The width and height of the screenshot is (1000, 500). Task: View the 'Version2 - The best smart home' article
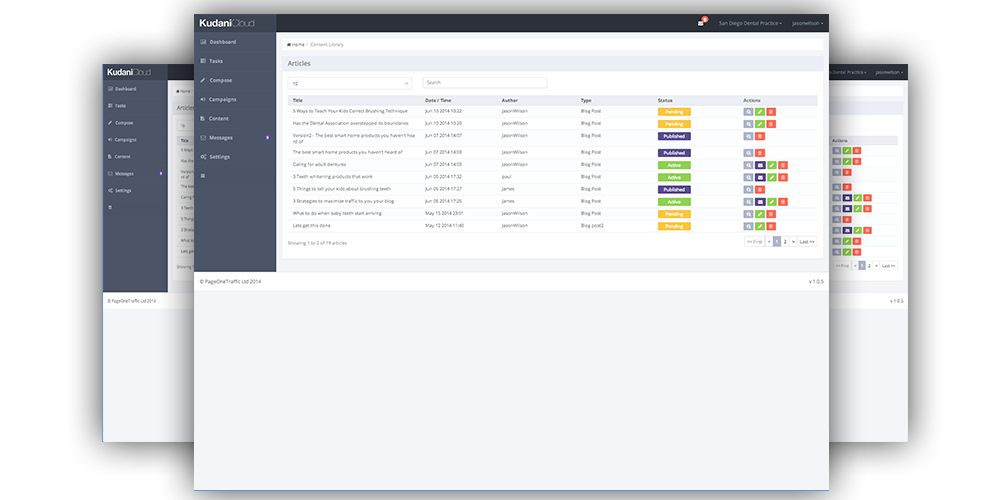coord(748,136)
